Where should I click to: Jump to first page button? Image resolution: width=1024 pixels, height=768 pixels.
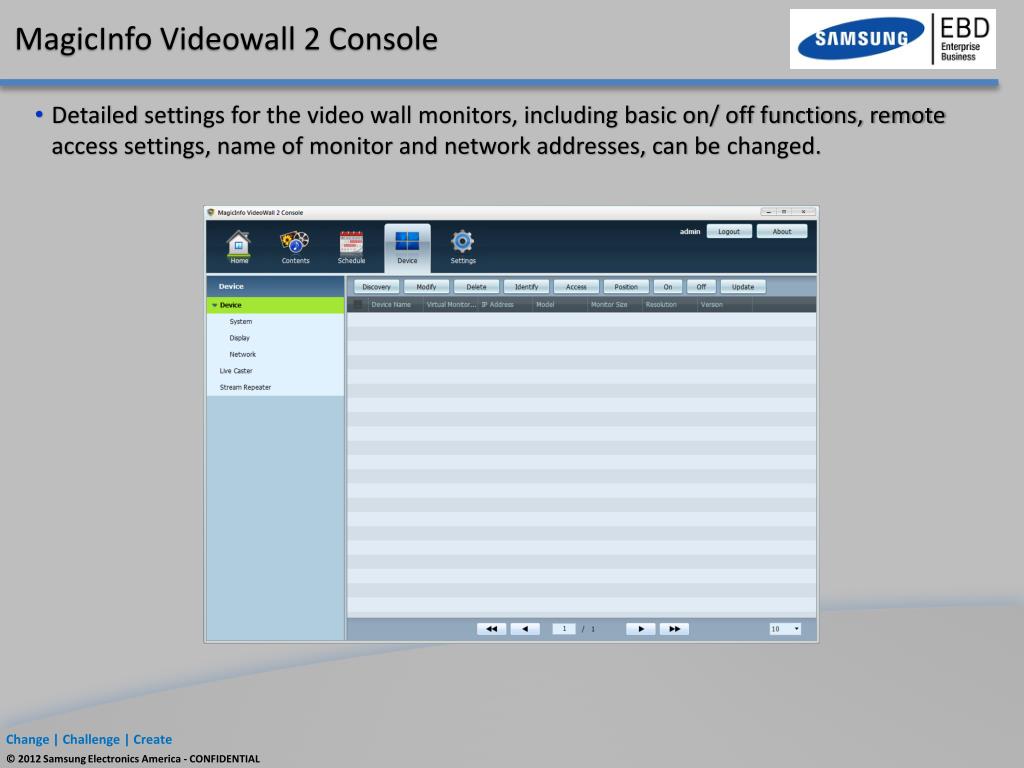click(x=492, y=629)
